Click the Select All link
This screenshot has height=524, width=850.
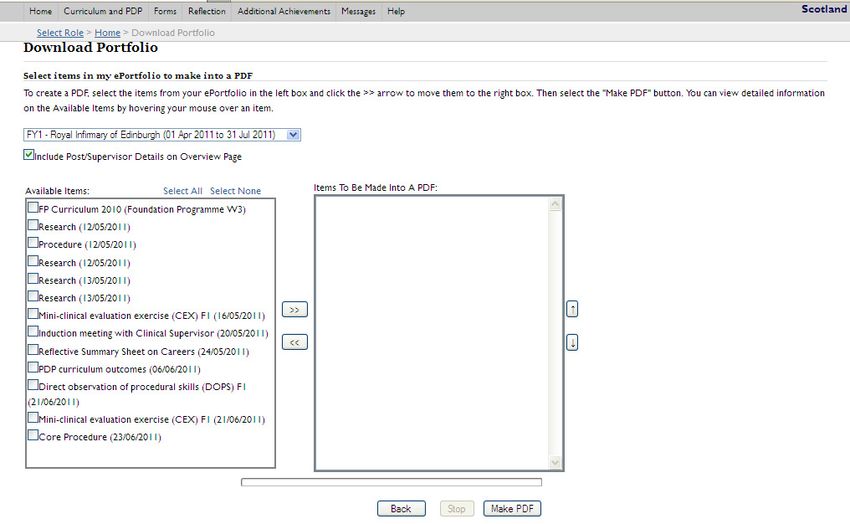pyautogui.click(x=183, y=191)
